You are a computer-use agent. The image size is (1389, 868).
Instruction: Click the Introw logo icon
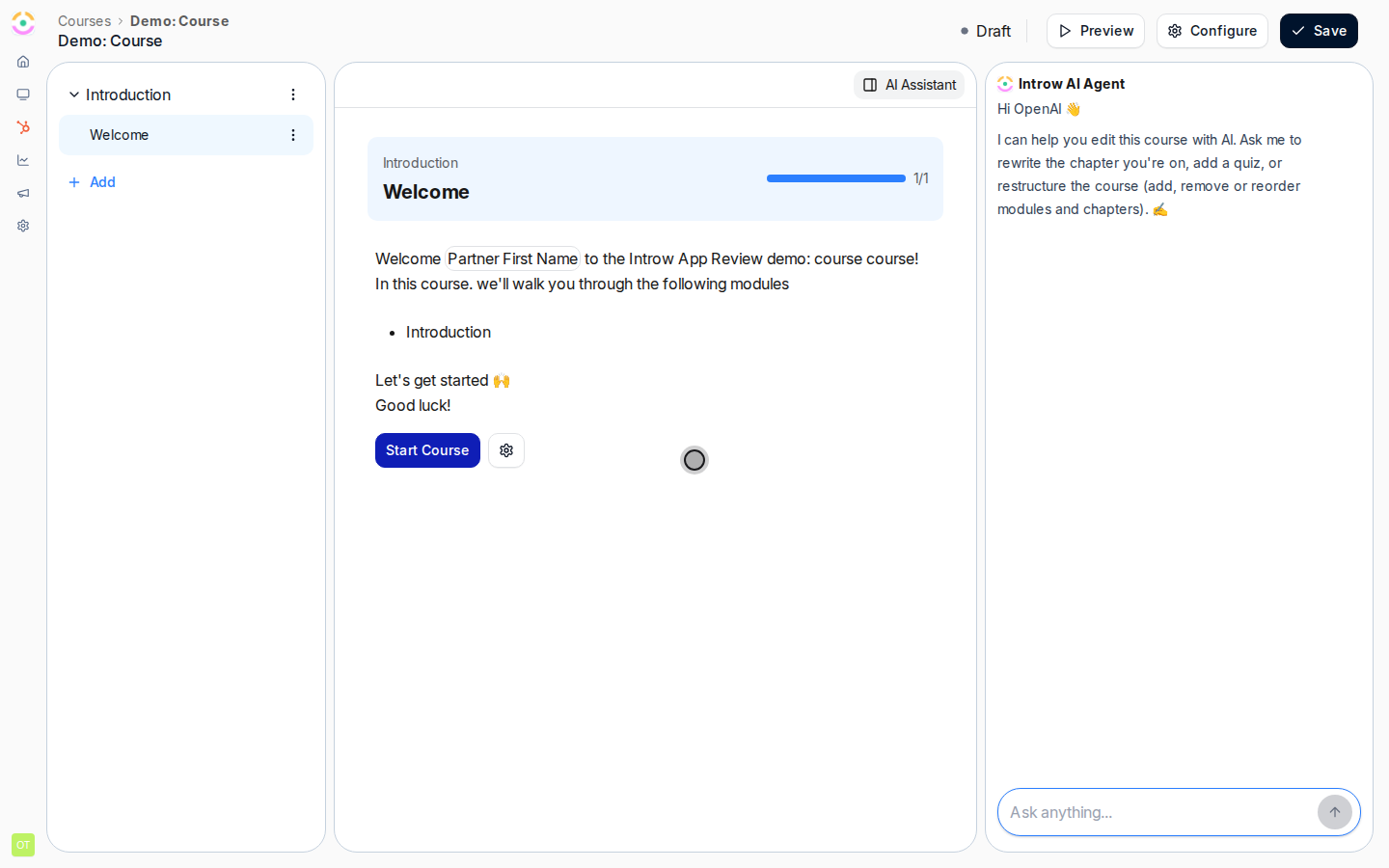point(23,23)
